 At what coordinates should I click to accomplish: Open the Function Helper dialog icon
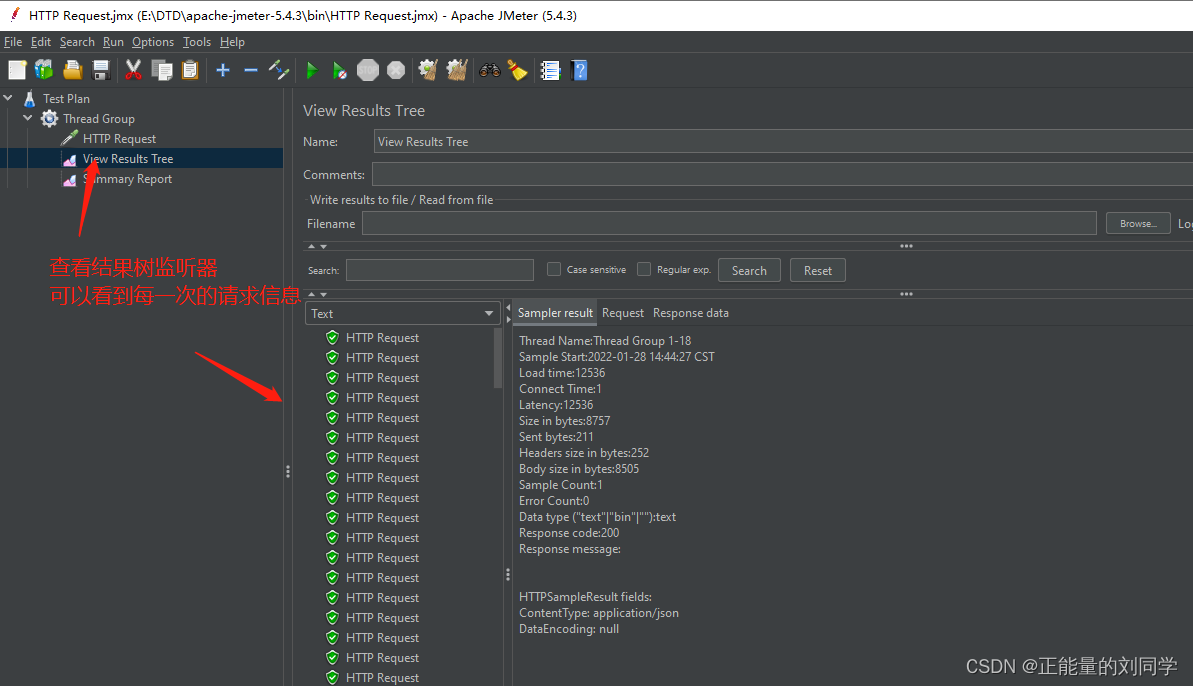(550, 71)
